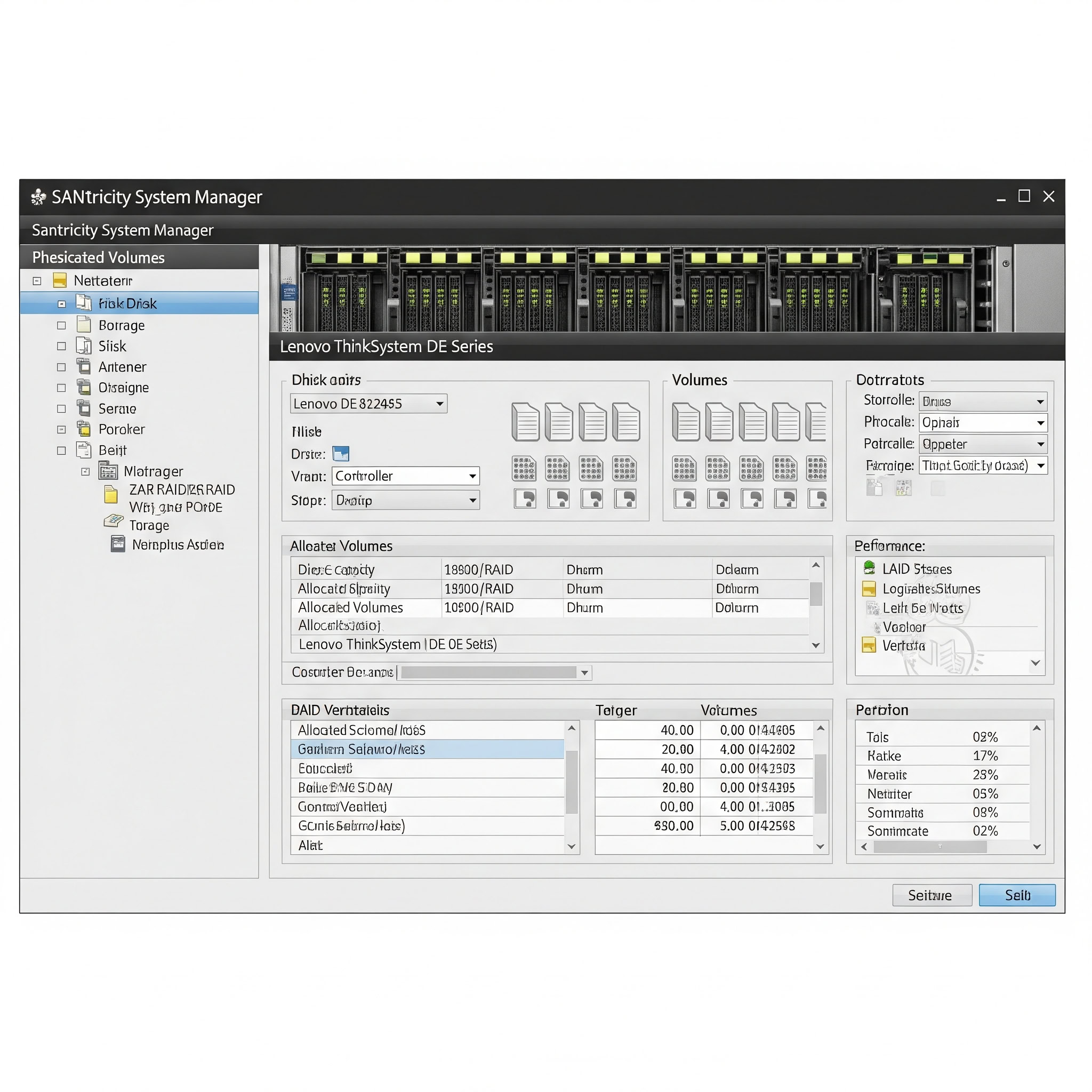Collapse the Poroker tree node
The width and height of the screenshot is (1092, 1092).
click(x=62, y=430)
